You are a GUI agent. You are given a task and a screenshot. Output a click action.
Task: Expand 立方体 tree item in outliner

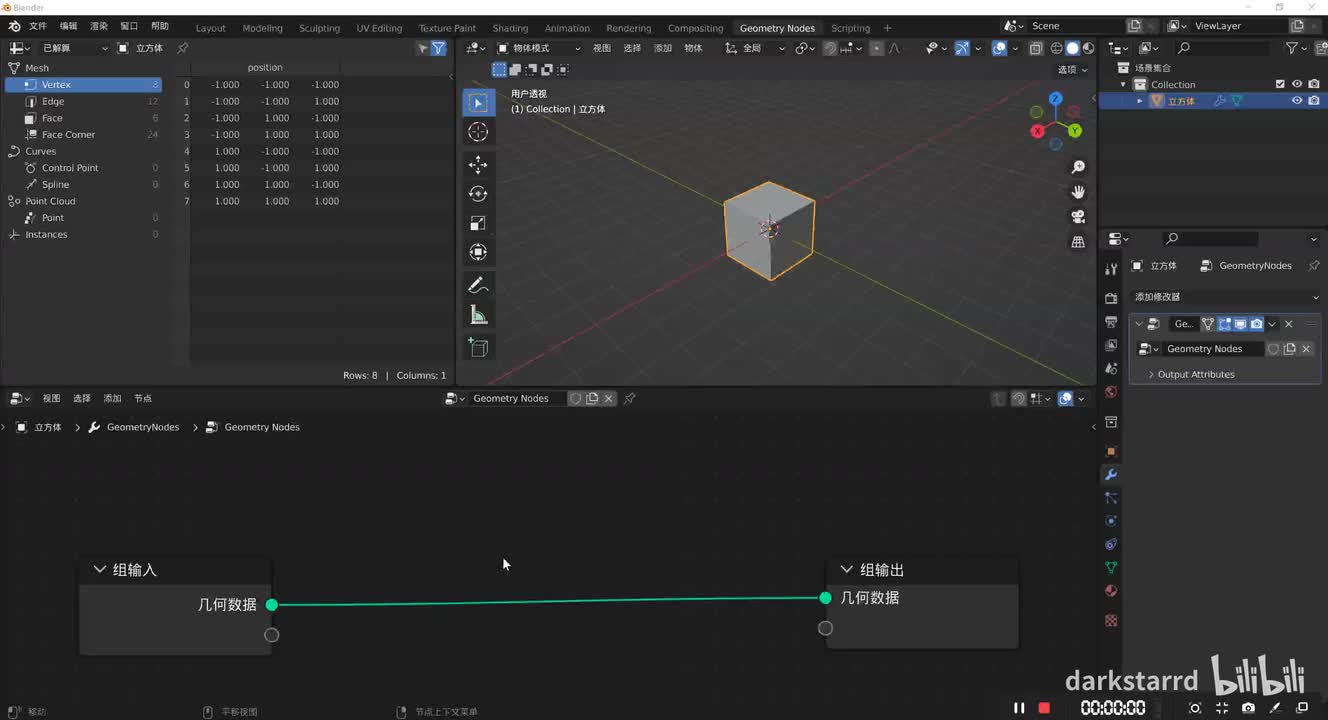tap(1140, 101)
